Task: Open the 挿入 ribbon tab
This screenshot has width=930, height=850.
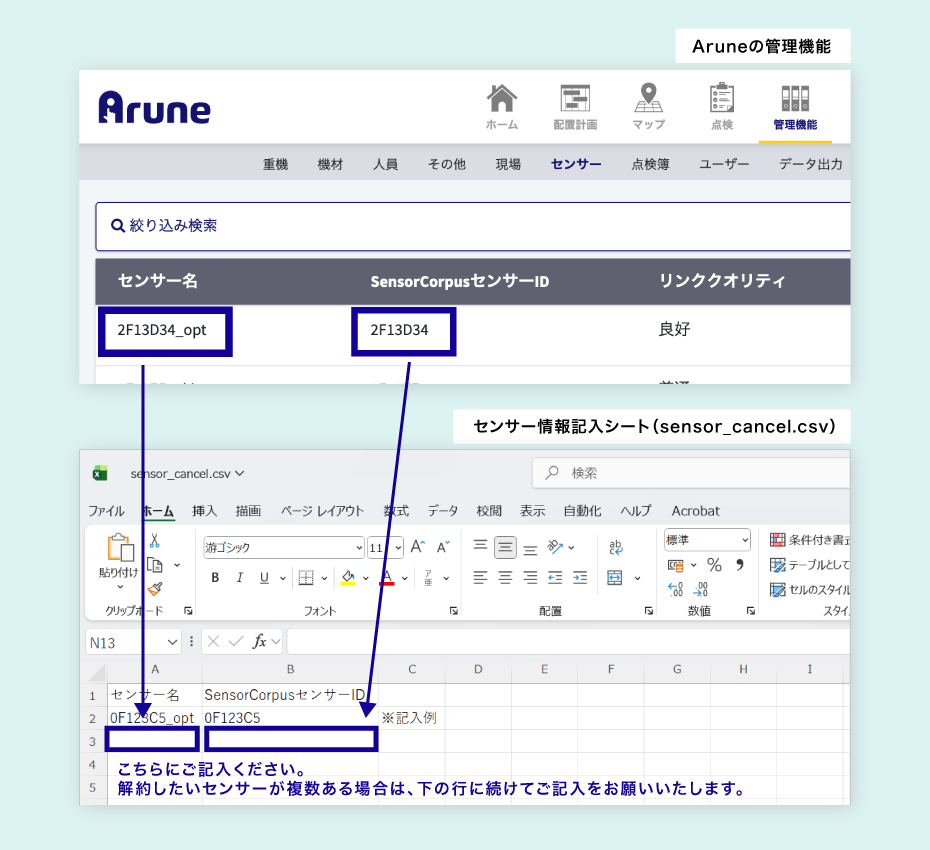Action: (204, 511)
